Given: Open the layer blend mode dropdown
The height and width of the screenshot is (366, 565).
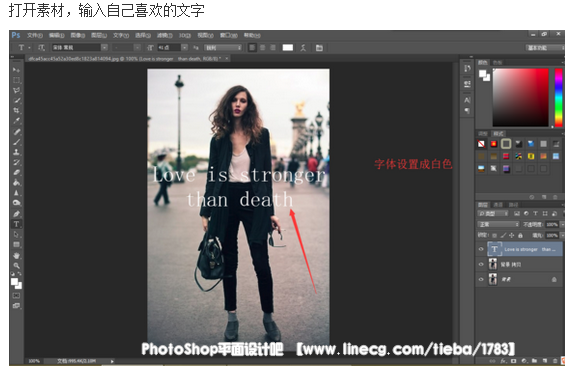Looking at the screenshot, I should [498, 224].
